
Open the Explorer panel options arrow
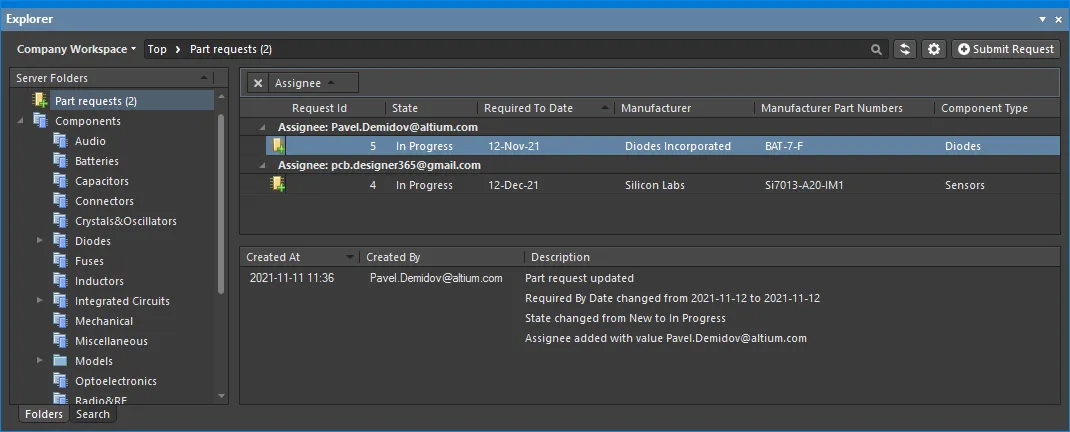coord(1042,20)
